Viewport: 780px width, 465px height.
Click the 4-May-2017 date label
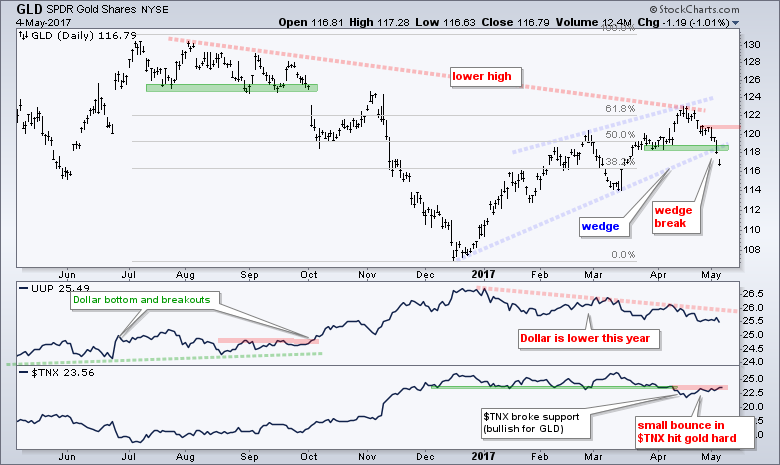(x=43, y=22)
